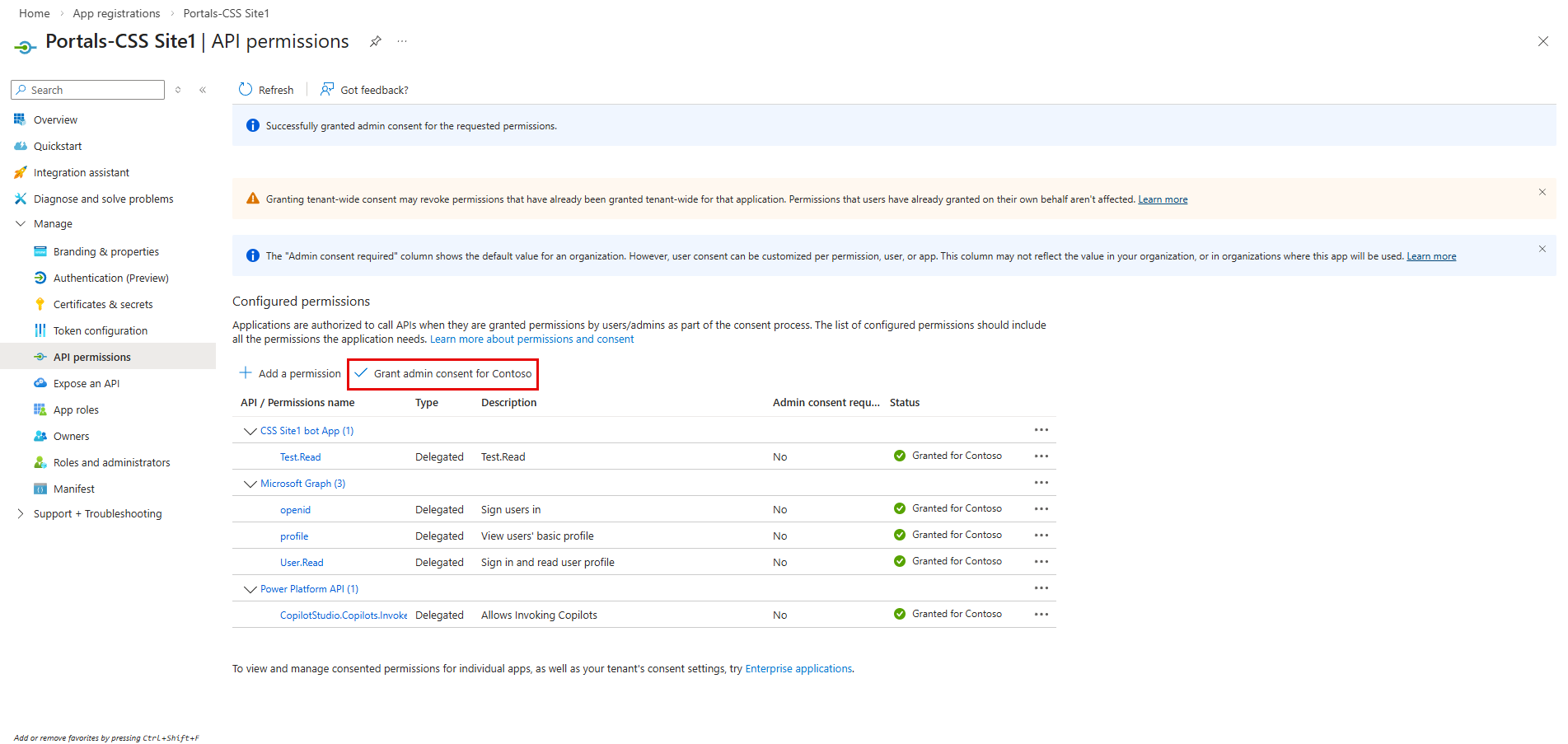1568x744 pixels.
Task: Open Learn more in Admin consent banner
Action: [1431, 256]
